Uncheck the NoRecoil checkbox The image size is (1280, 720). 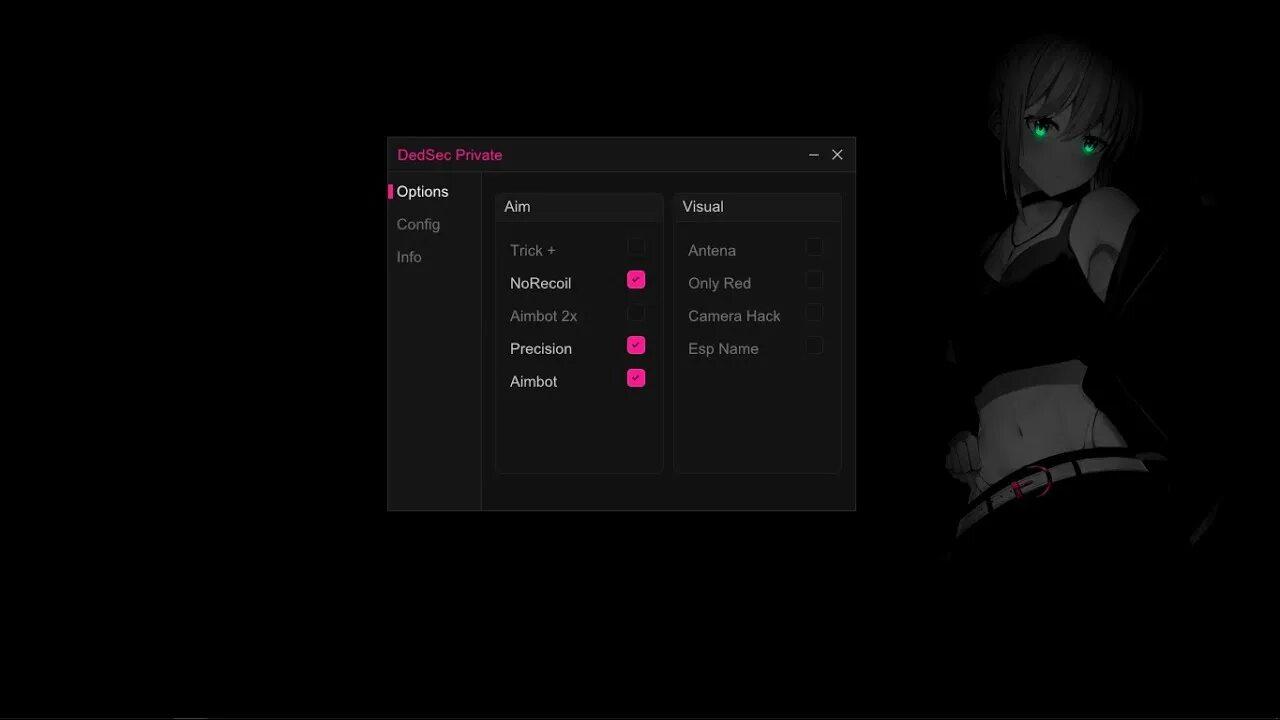636,280
